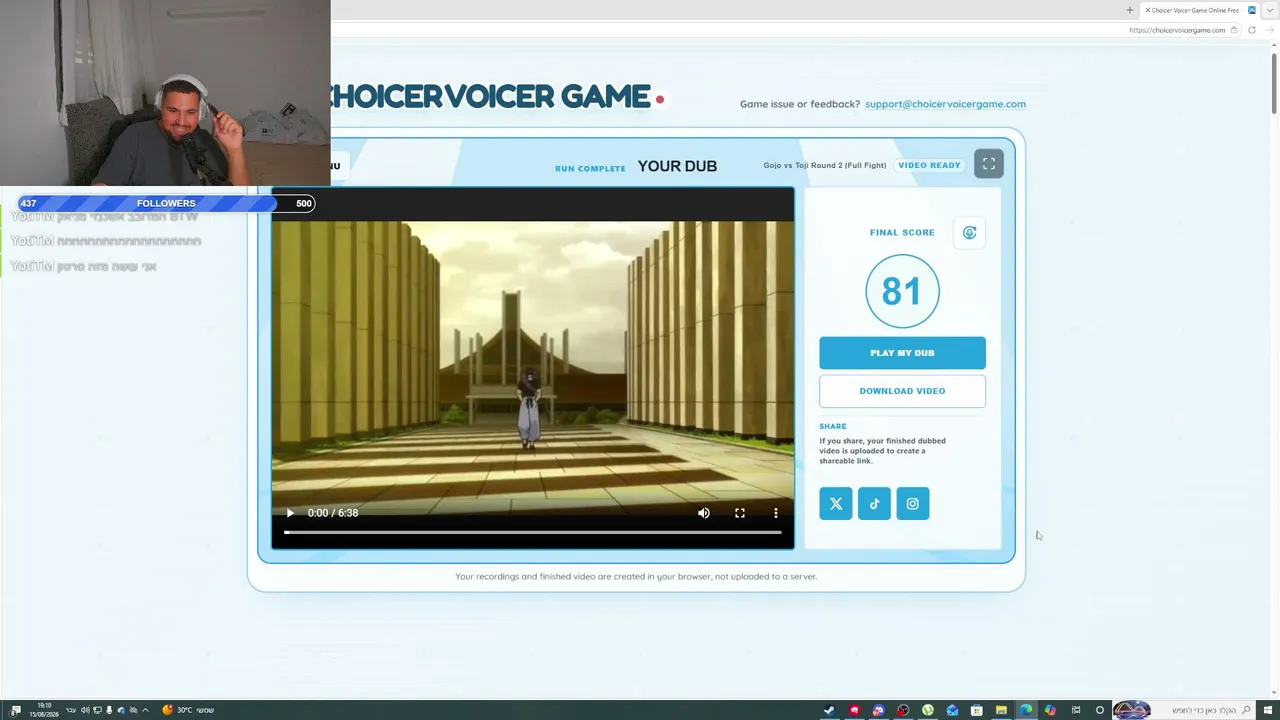Close the Choicer Voicer Game tab
This screenshot has height=720, width=1280.
[1148, 10]
